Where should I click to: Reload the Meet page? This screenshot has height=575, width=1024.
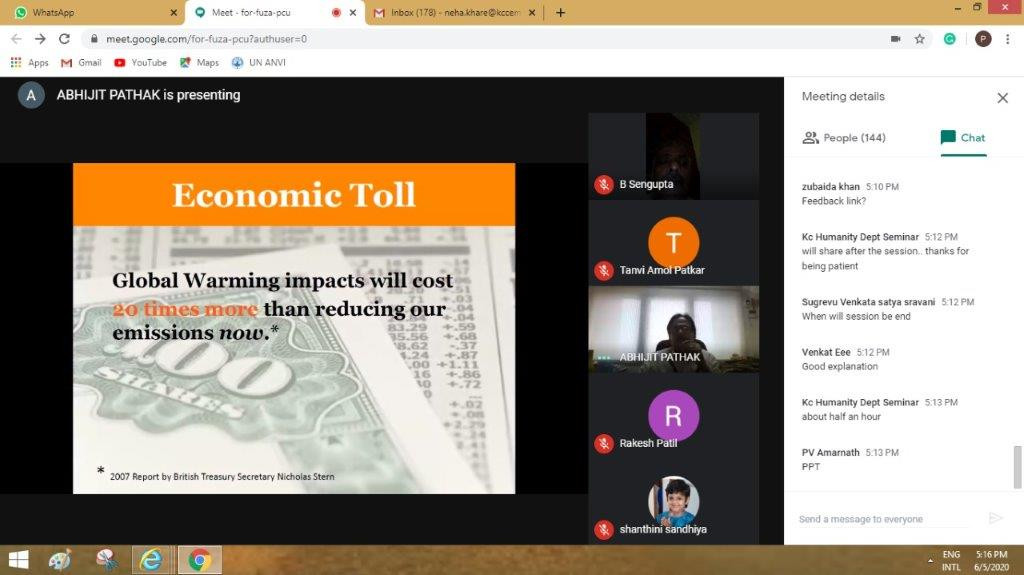click(x=65, y=39)
